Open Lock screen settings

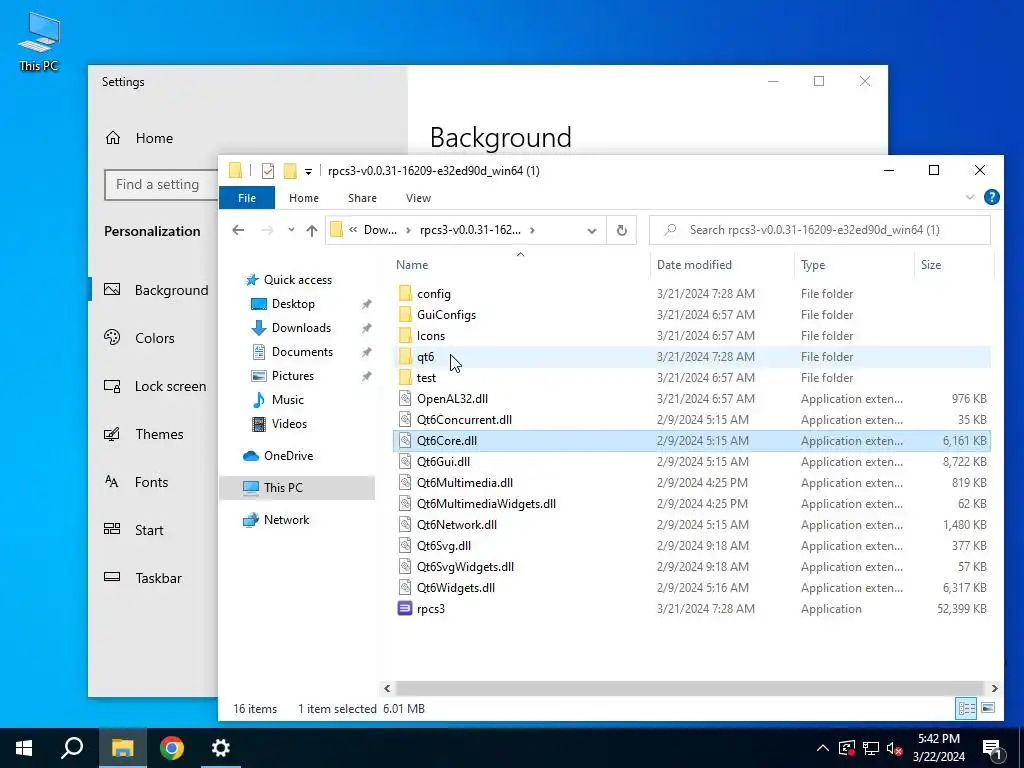pos(170,386)
